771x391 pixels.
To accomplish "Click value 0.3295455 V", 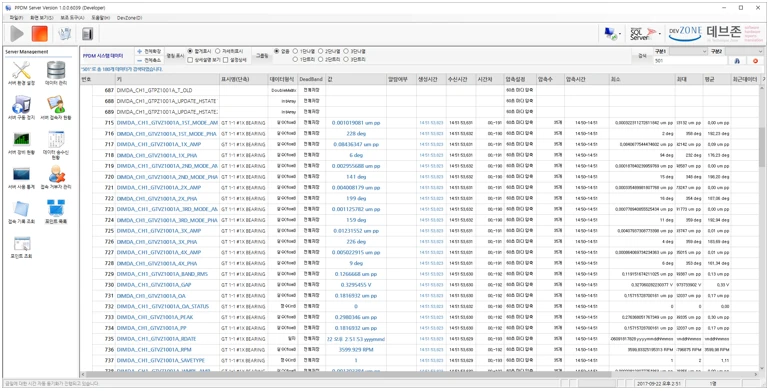I will [x=356, y=285].
